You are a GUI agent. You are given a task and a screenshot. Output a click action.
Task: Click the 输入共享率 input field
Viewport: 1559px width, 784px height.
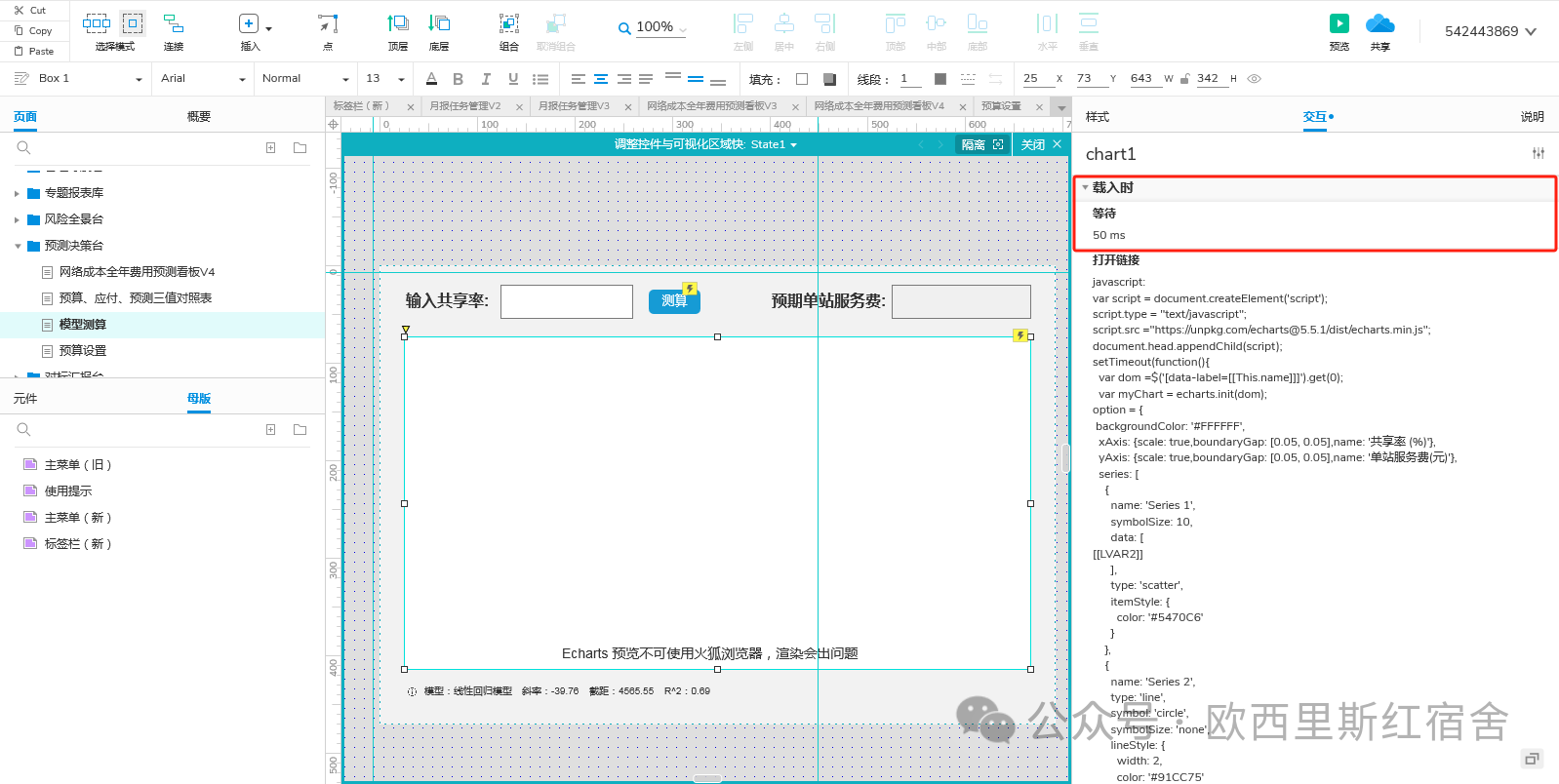tap(567, 301)
